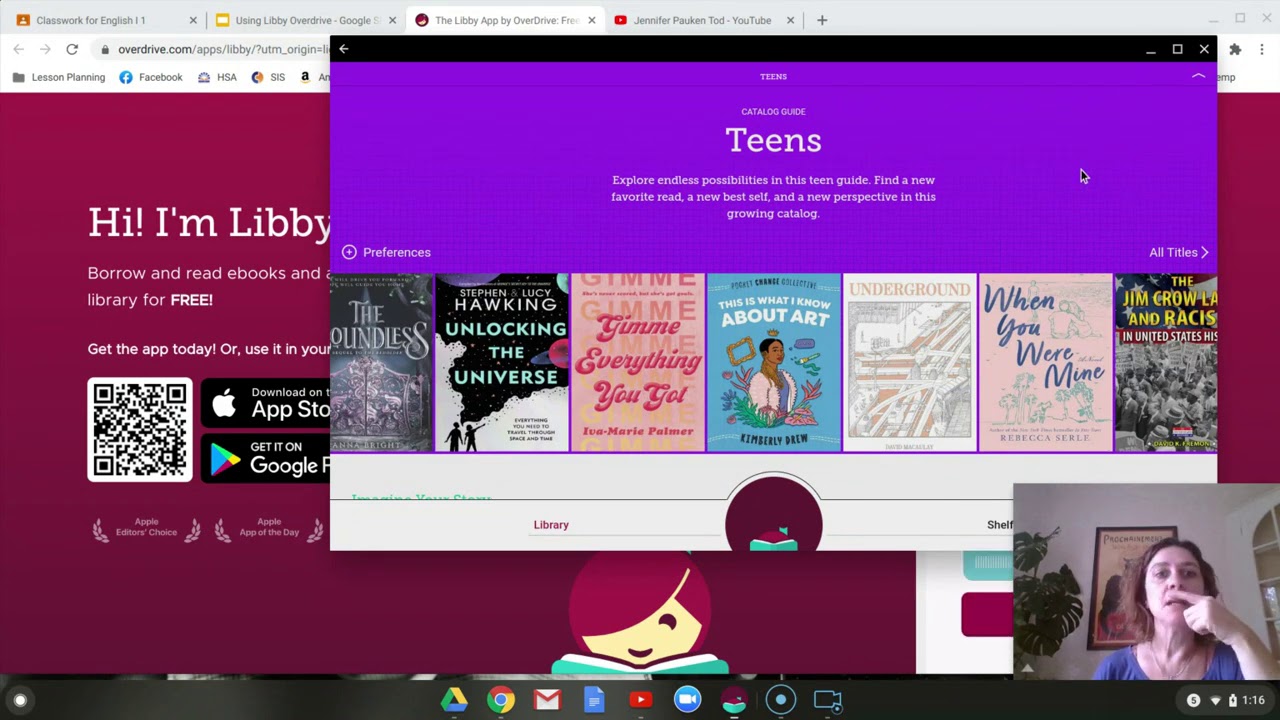This screenshot has height=720, width=1280.
Task: Open the HSA bookmark
Action: pos(217,77)
